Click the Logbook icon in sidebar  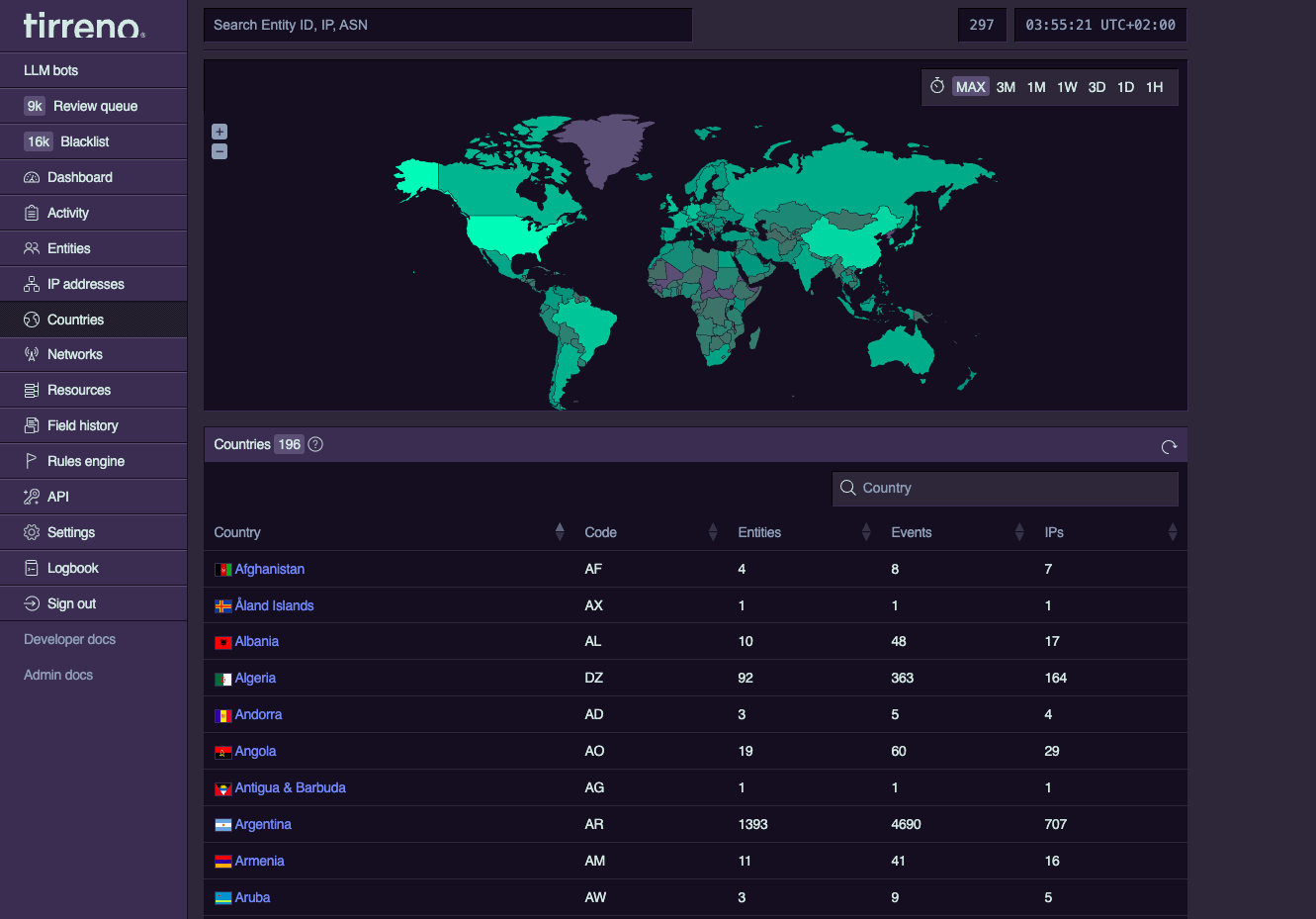coord(32,568)
